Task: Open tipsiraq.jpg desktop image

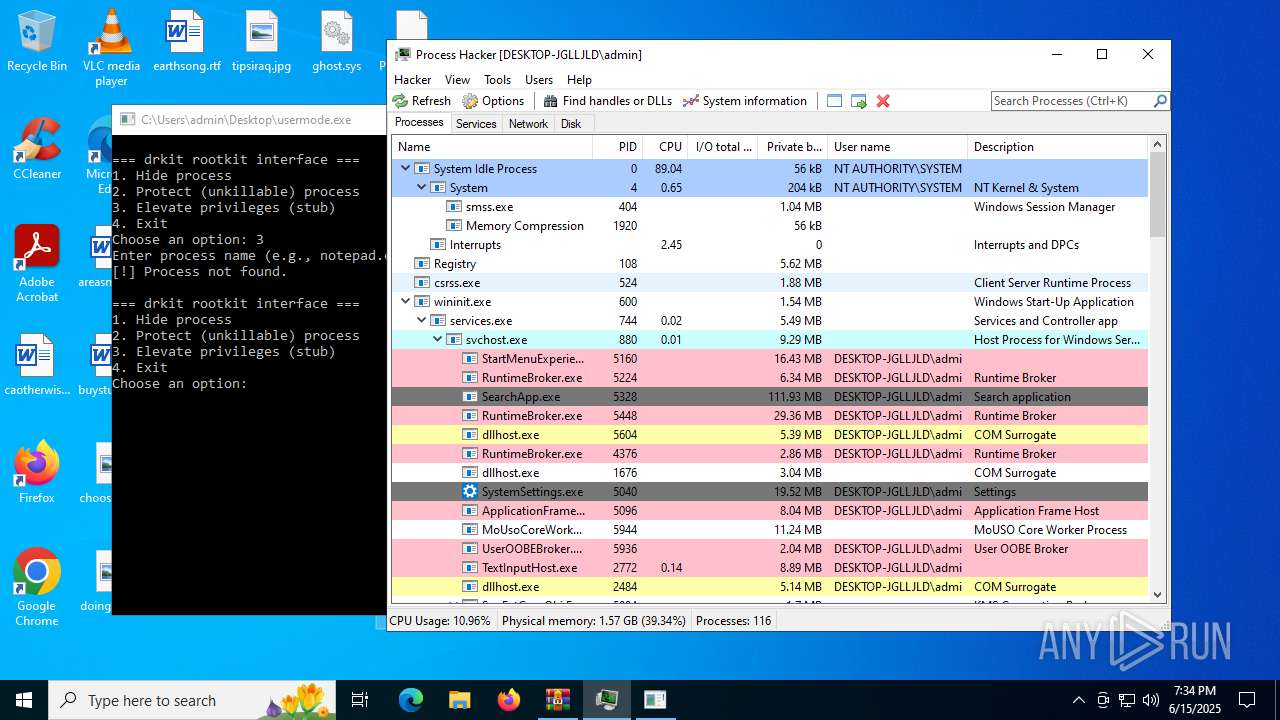Action: [261, 40]
